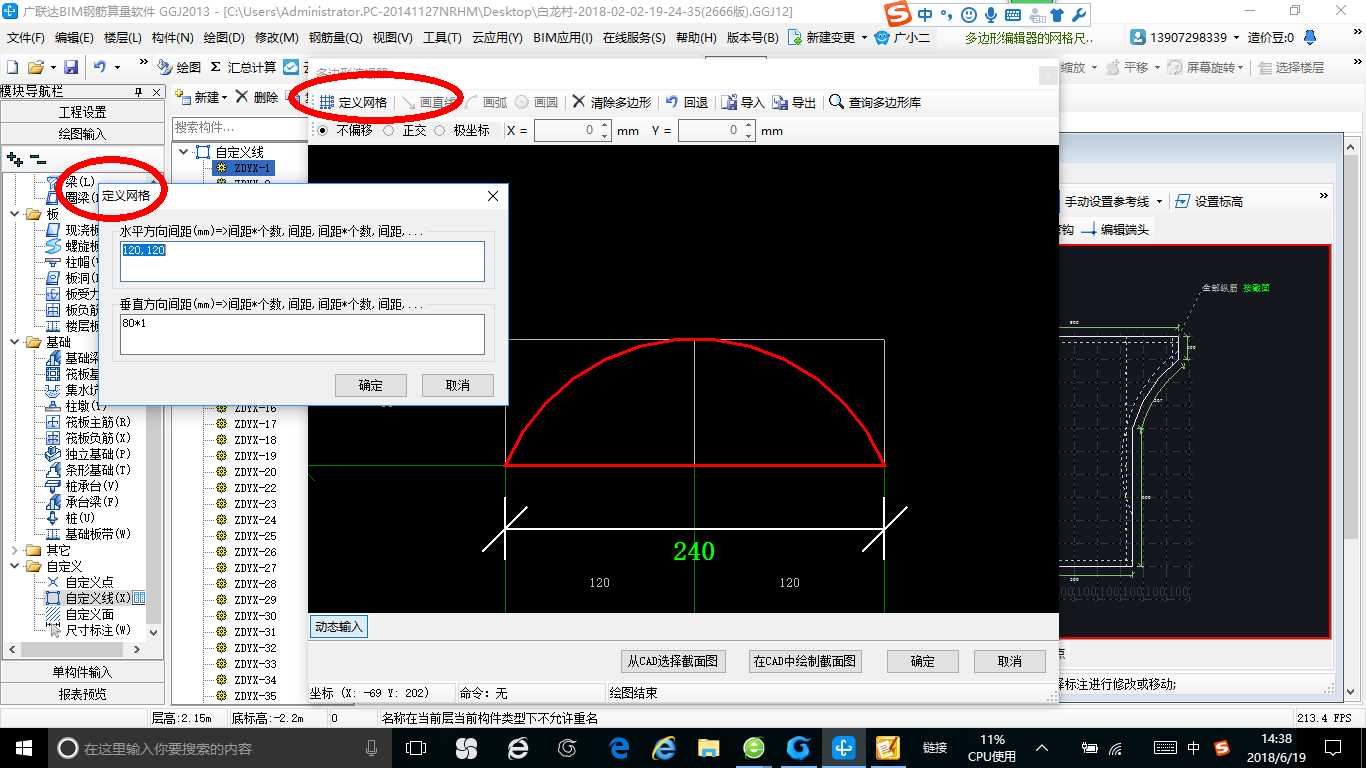
Task: Collapse the 基础 folder in navigation tree
Action: [14, 342]
